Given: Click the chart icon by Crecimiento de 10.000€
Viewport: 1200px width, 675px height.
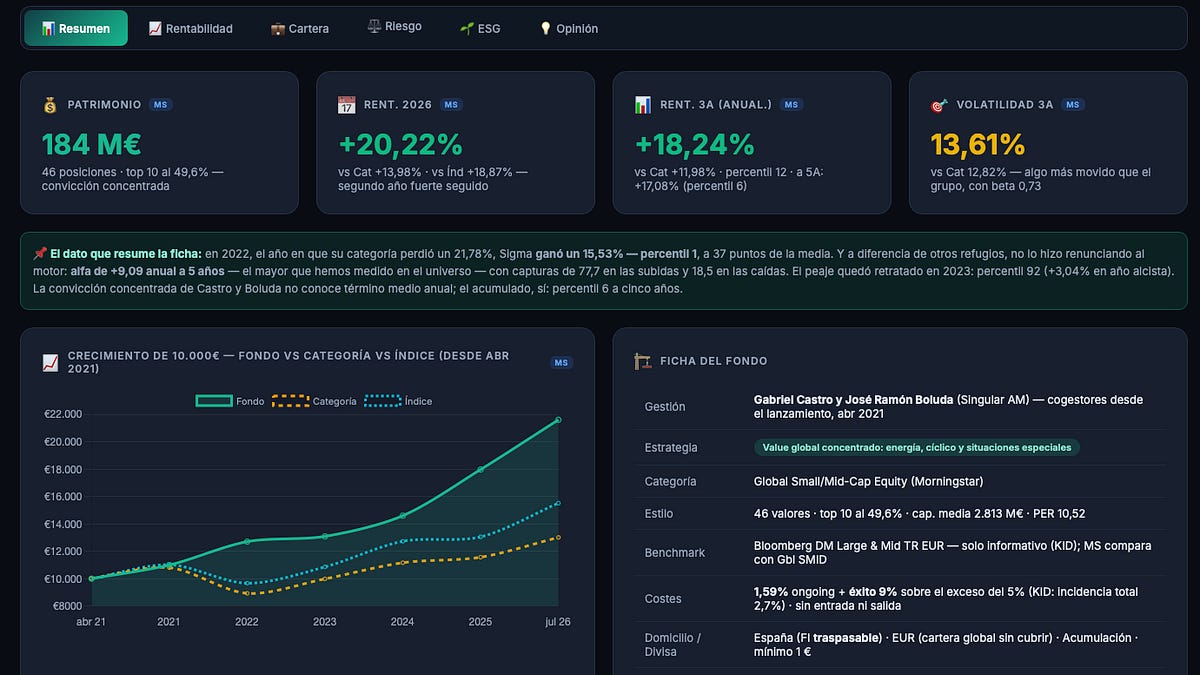Looking at the screenshot, I should click(50, 361).
